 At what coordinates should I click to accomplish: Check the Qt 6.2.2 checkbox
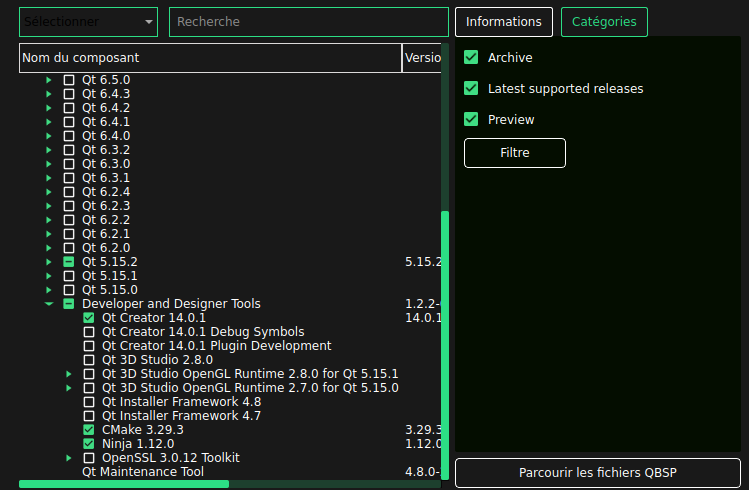click(x=69, y=220)
